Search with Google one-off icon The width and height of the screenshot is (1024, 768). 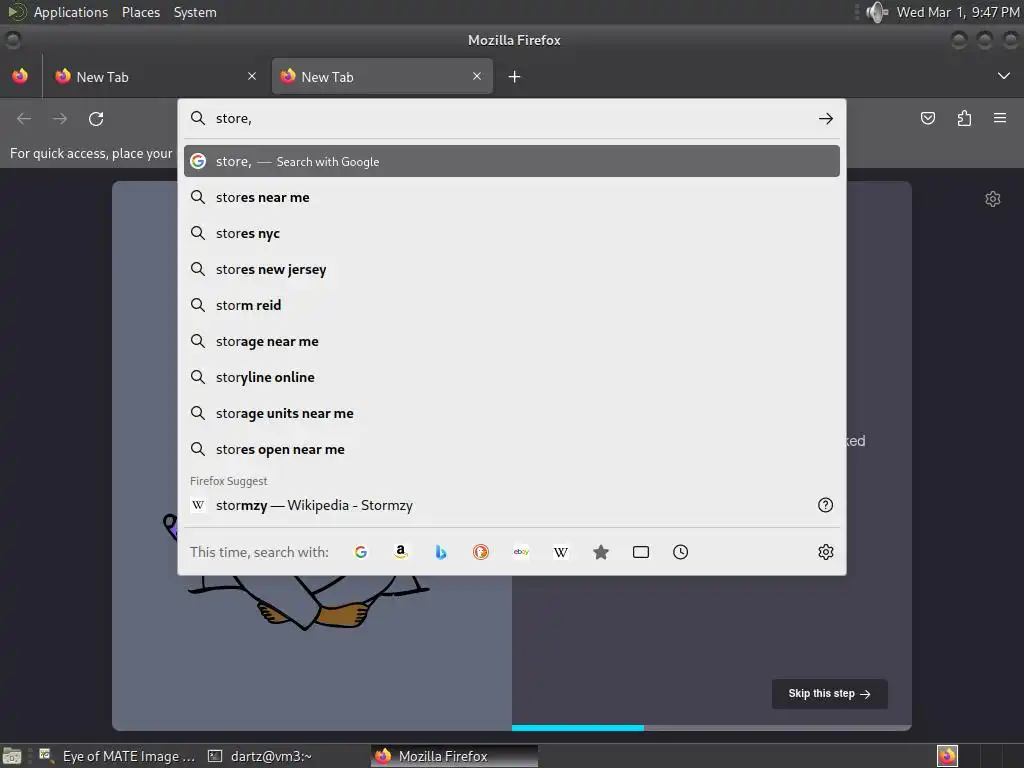(x=360, y=552)
